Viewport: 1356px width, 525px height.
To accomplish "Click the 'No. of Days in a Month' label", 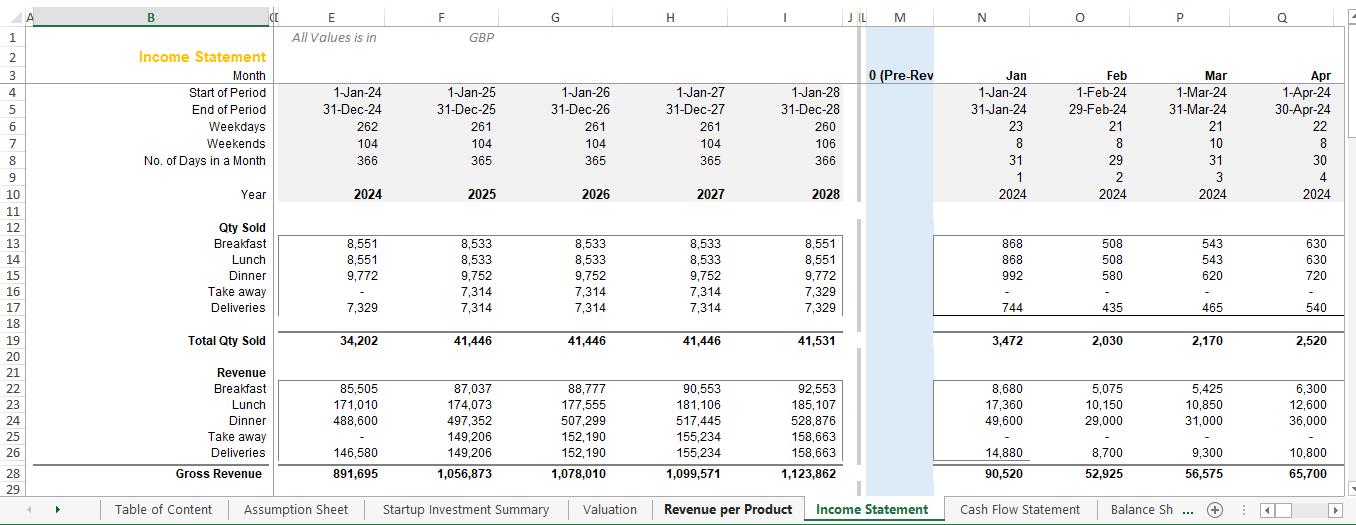I will [205, 161].
